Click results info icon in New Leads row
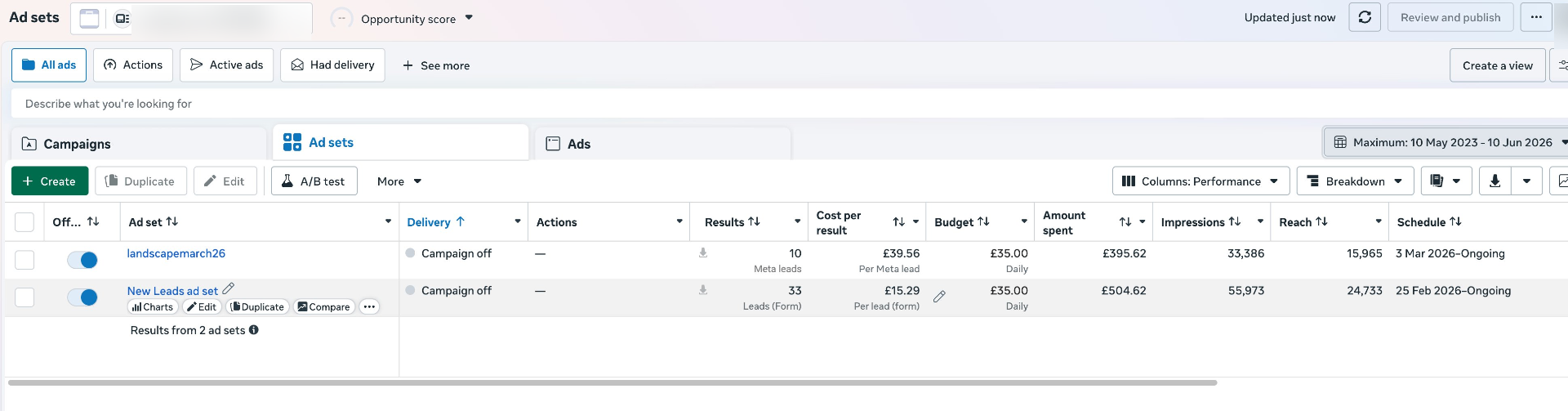 click(x=703, y=290)
